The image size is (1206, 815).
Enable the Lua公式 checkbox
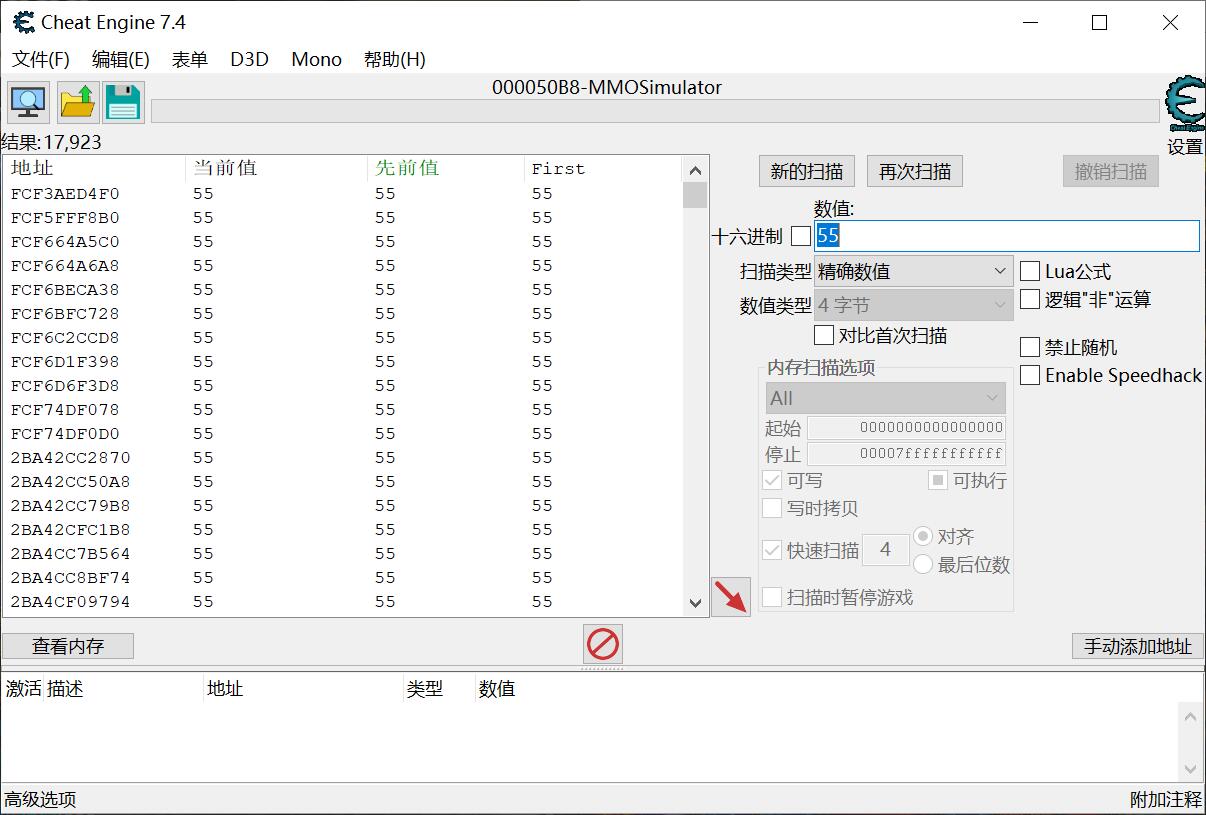pyautogui.click(x=1029, y=271)
